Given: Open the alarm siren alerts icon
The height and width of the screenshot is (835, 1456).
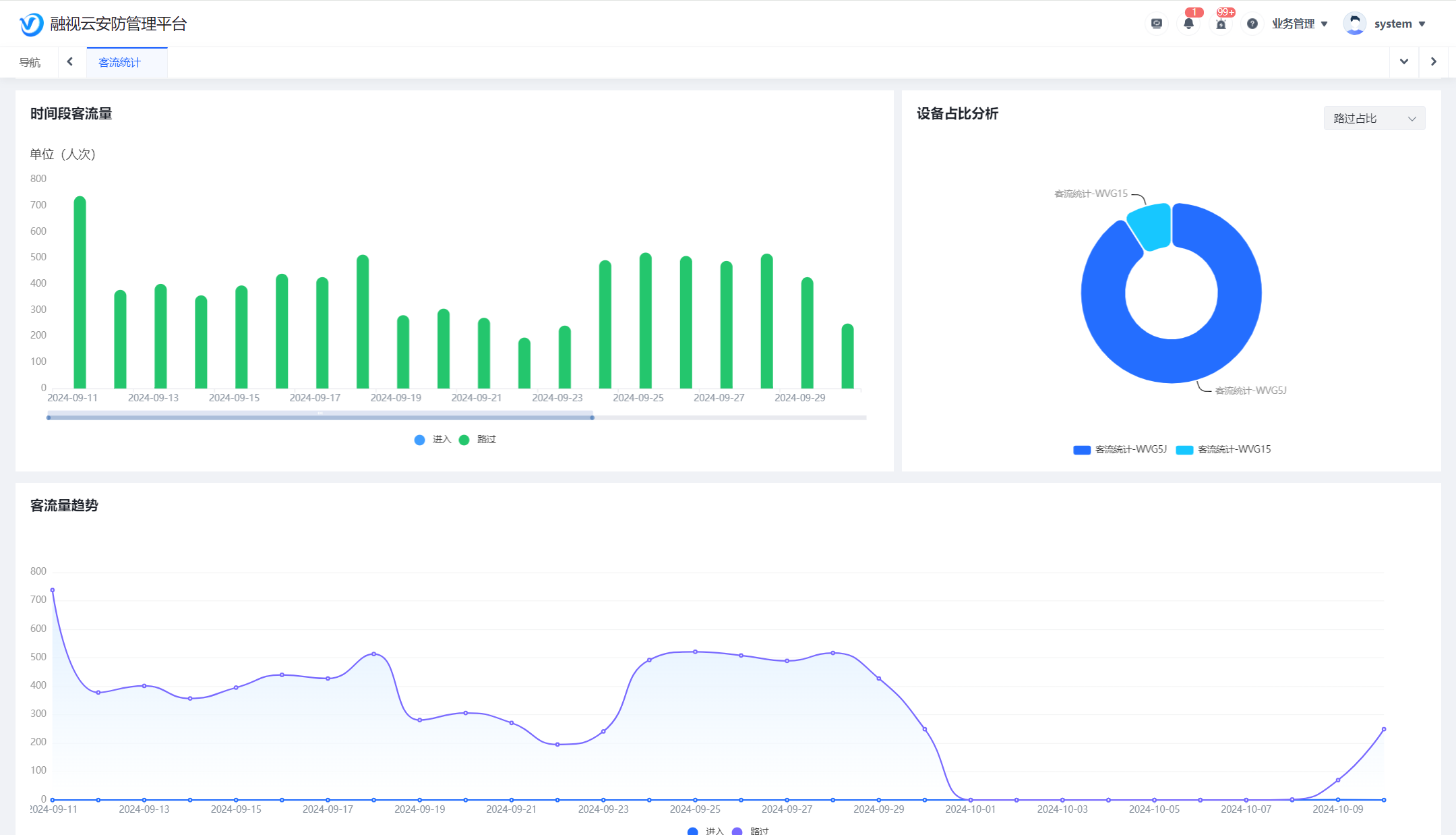Looking at the screenshot, I should (1221, 24).
